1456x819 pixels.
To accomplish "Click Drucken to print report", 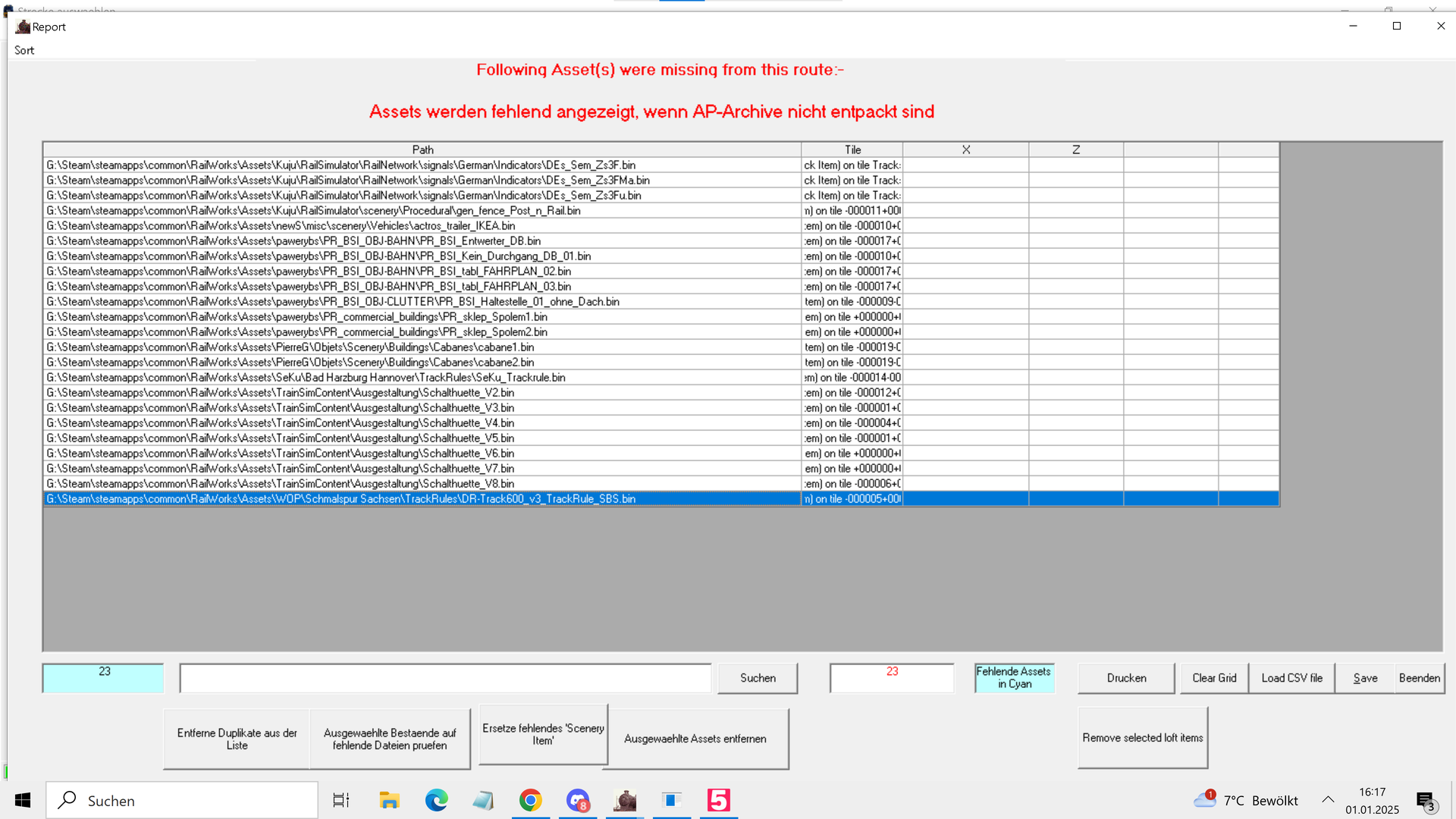I will tap(1126, 678).
